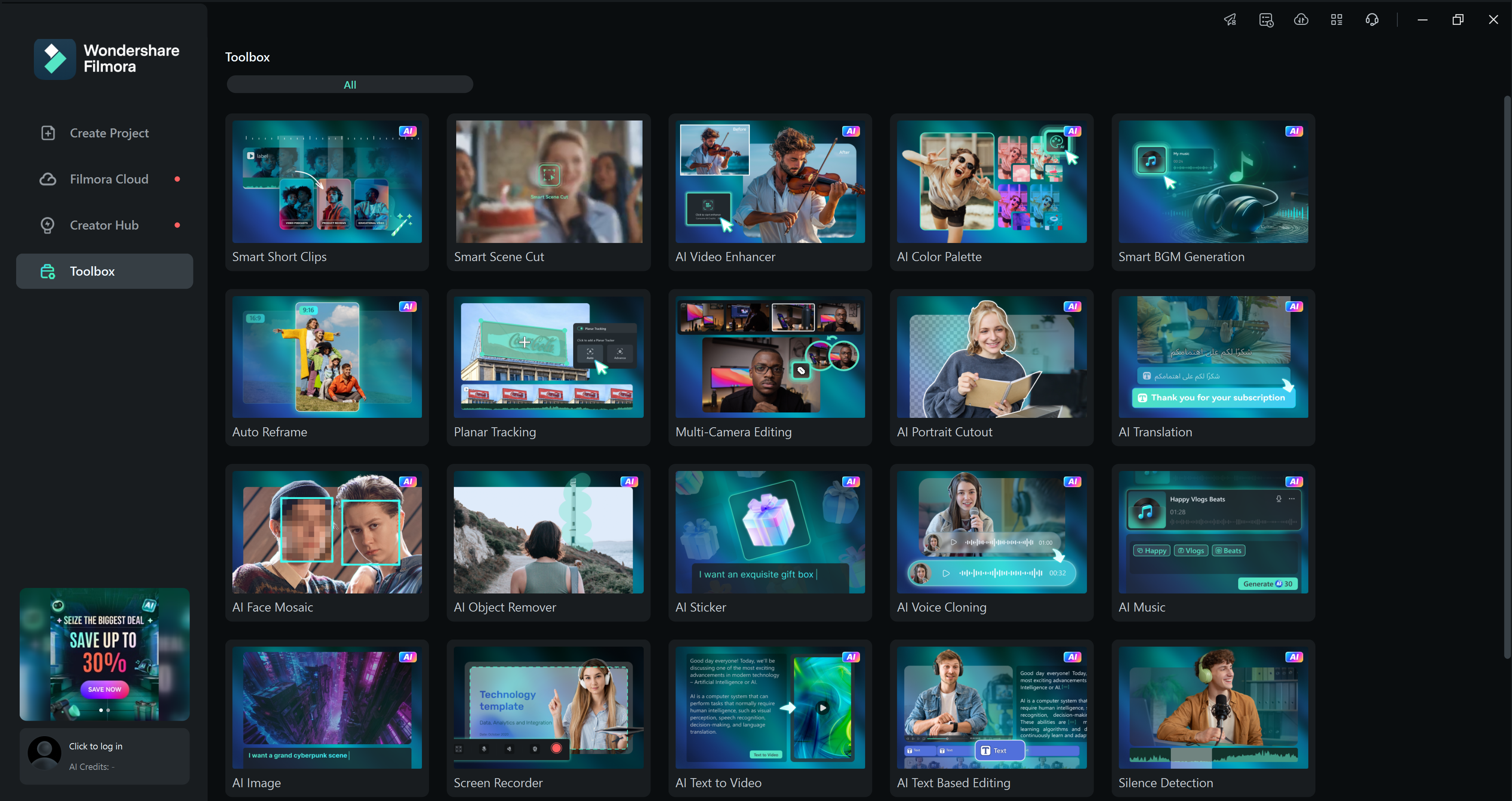Click the headset customer support icon
Screen dimensions: 1512x801
coord(1372,20)
